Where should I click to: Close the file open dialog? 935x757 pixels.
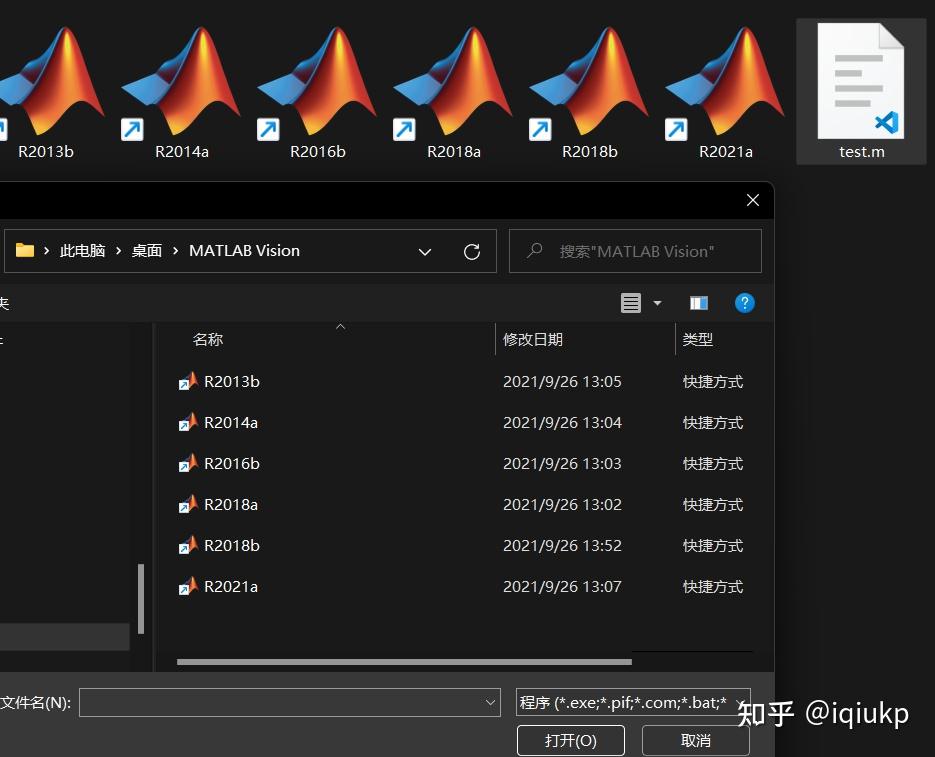[x=753, y=200]
